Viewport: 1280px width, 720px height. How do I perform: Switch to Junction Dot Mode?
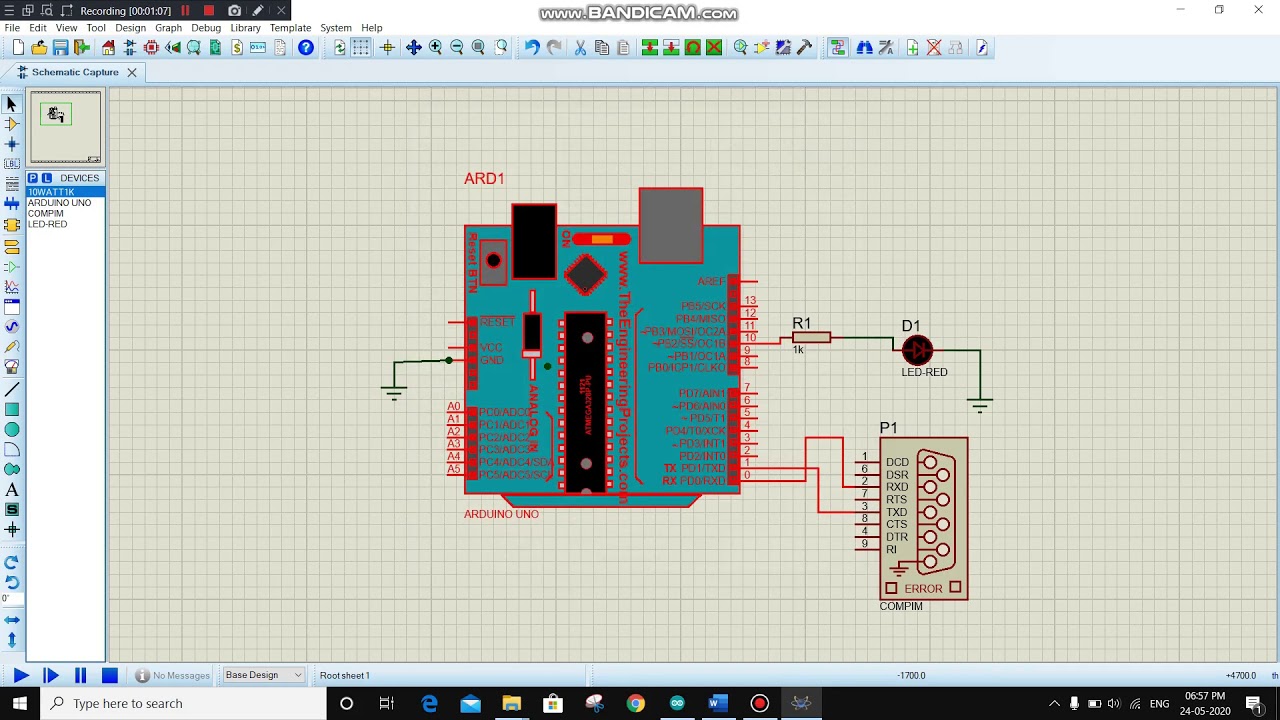click(12, 144)
